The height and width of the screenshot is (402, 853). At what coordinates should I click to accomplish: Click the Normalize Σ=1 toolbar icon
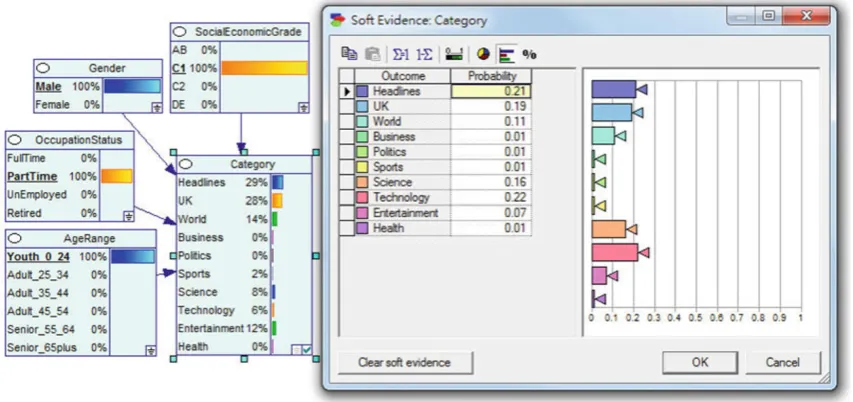click(401, 54)
